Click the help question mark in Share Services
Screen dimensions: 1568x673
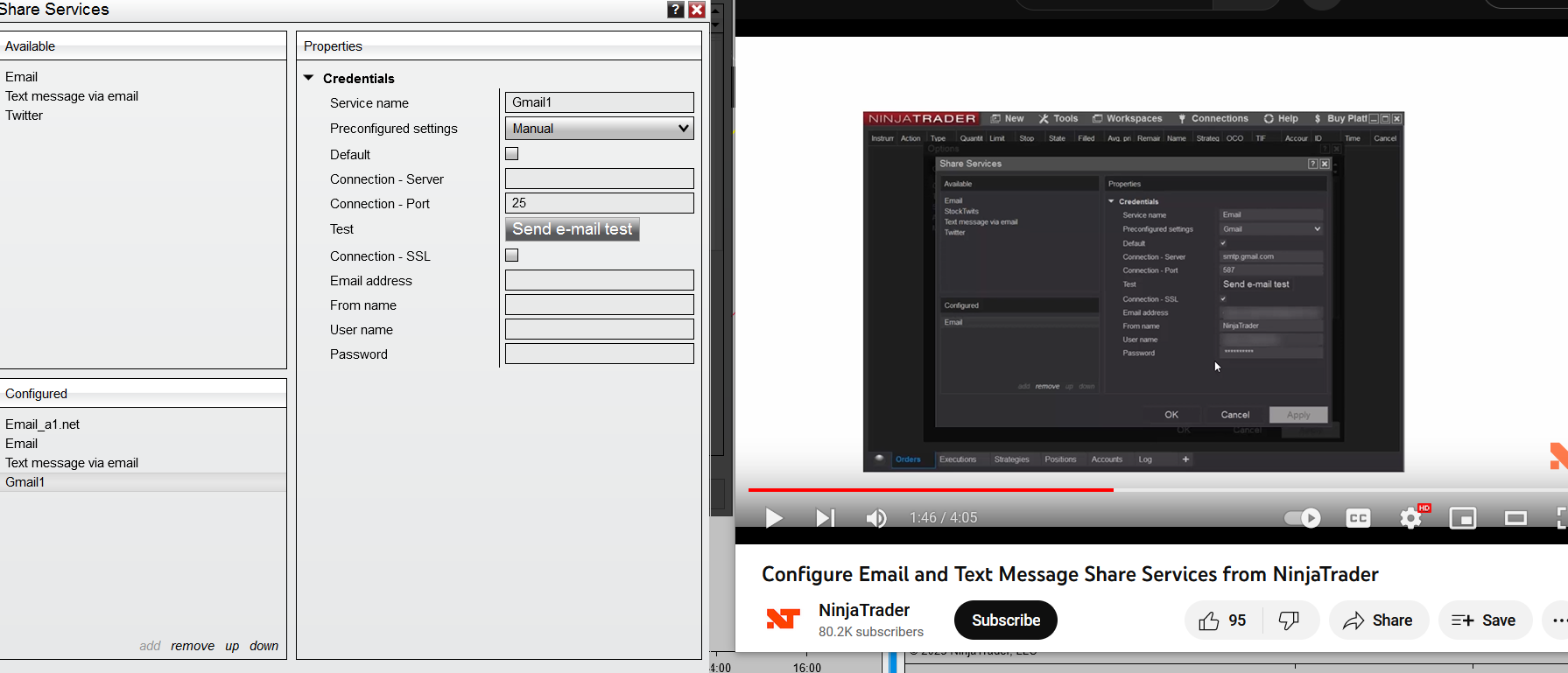[675, 10]
